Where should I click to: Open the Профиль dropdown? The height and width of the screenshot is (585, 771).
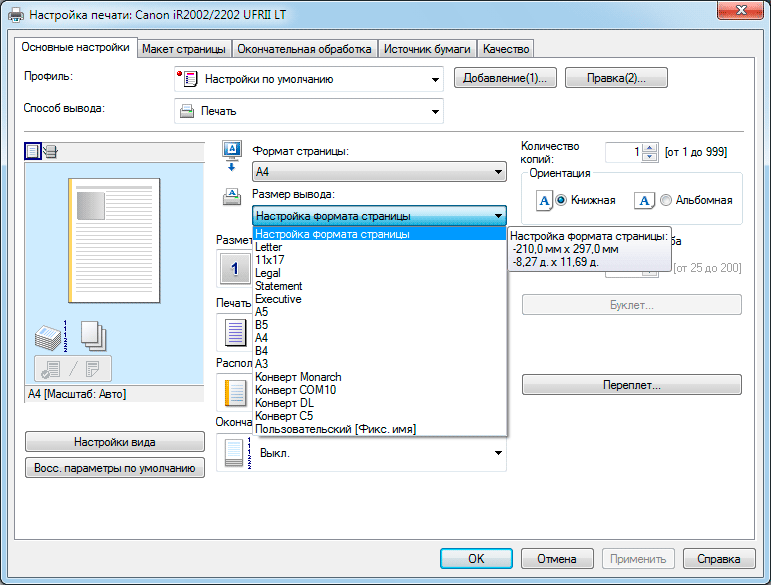coord(309,79)
